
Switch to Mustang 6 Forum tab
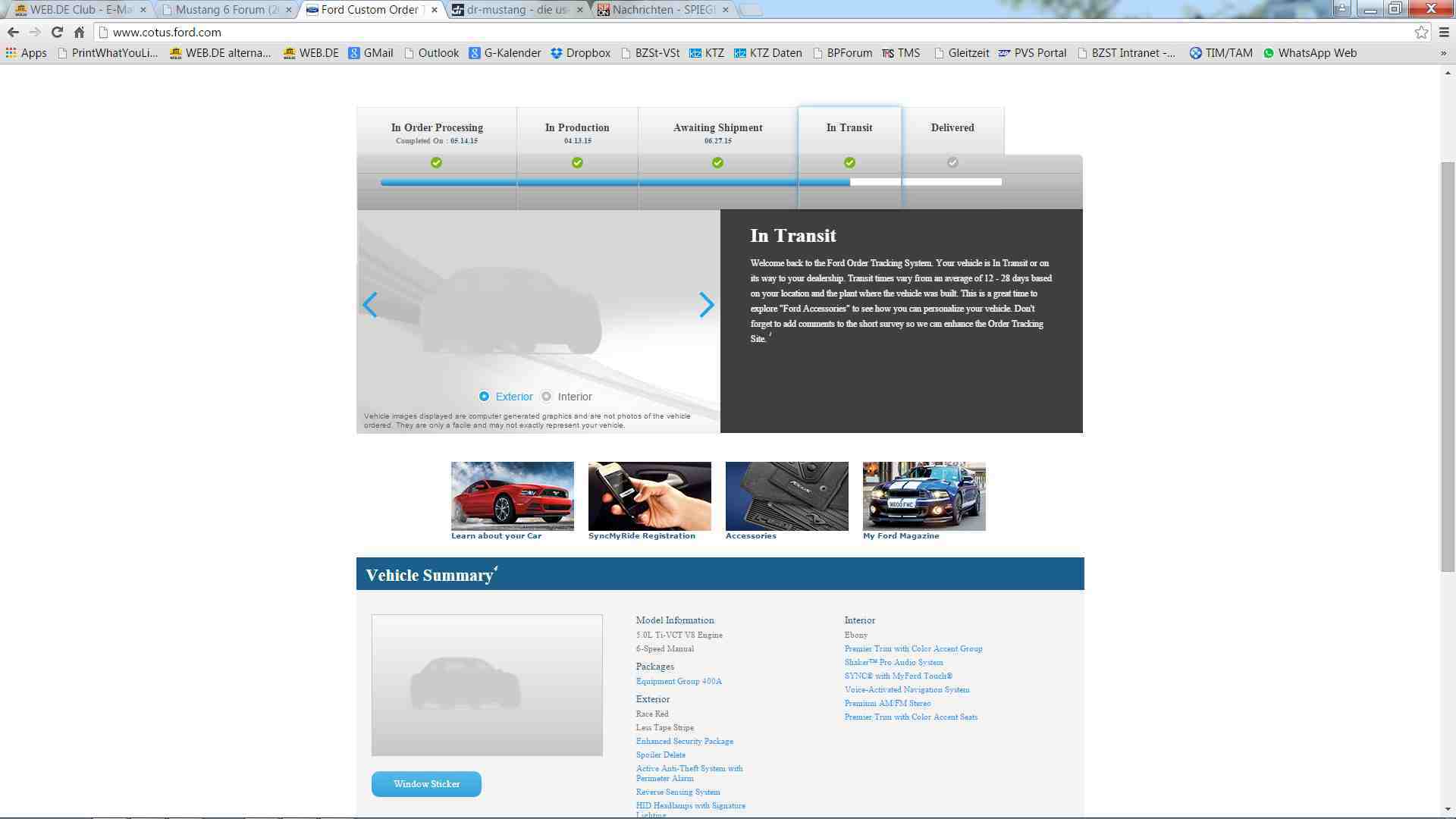226,10
